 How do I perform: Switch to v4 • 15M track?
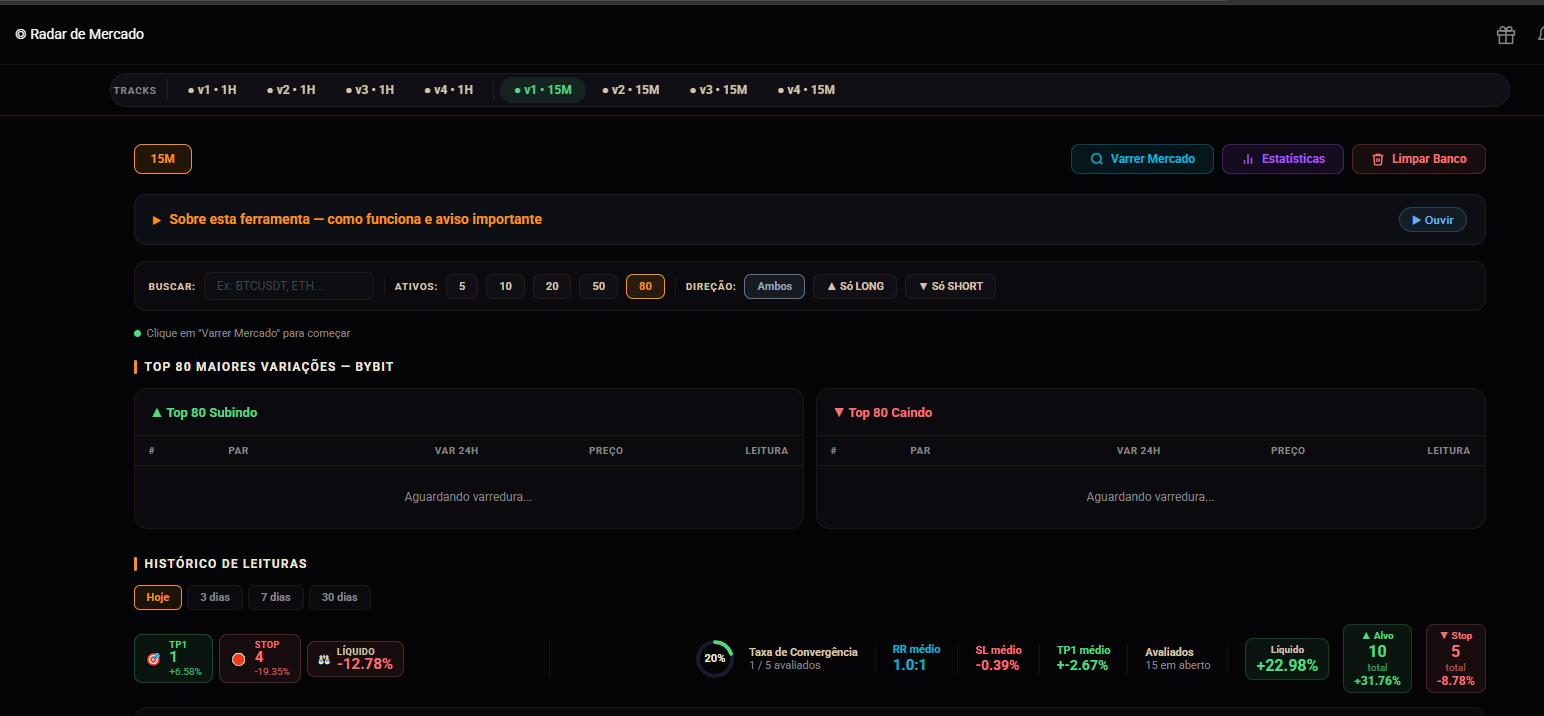click(806, 90)
